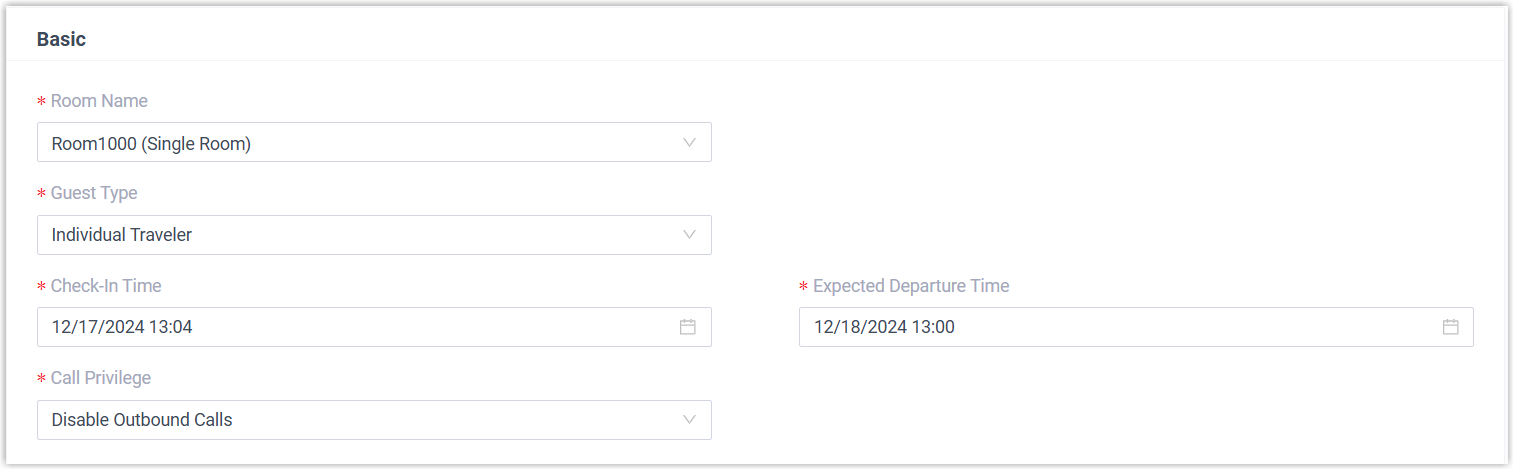1514x470 pixels.
Task: Click the '12/18/2024 13:00' date text
Action: tap(884, 327)
